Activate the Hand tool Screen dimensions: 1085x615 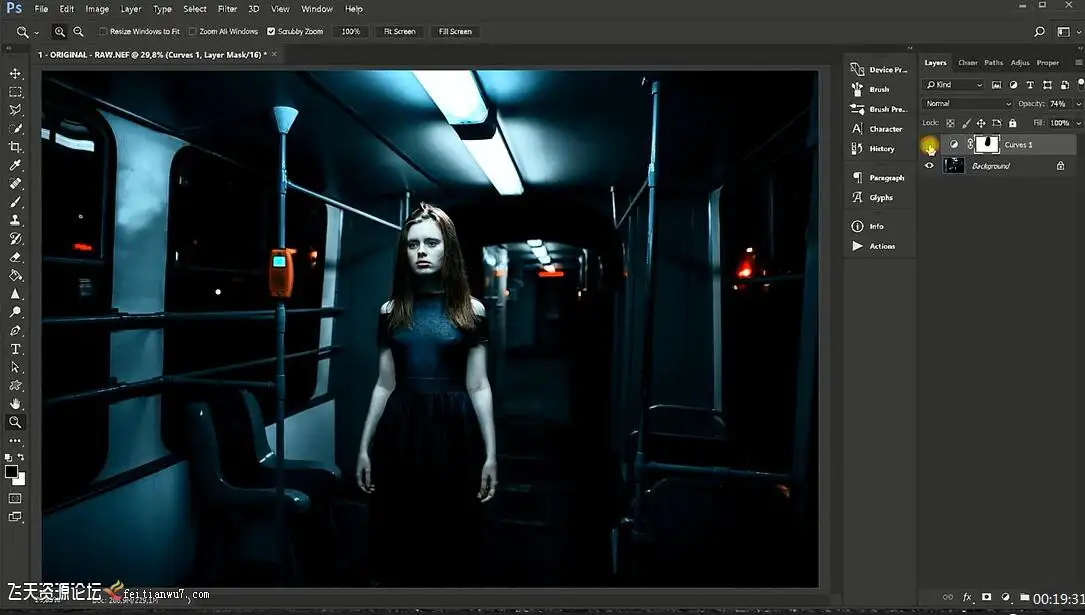[15, 403]
